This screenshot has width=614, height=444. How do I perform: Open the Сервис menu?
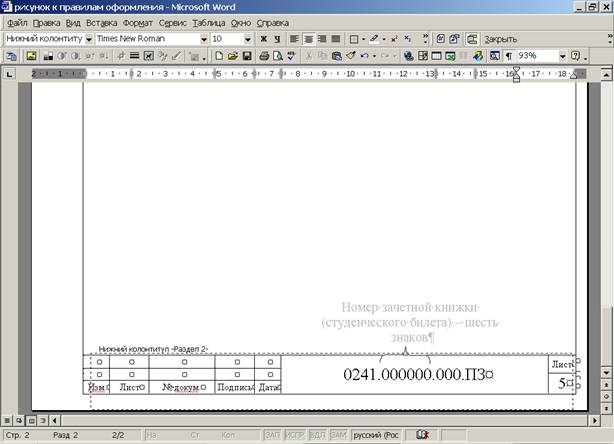pyautogui.click(x=172, y=23)
